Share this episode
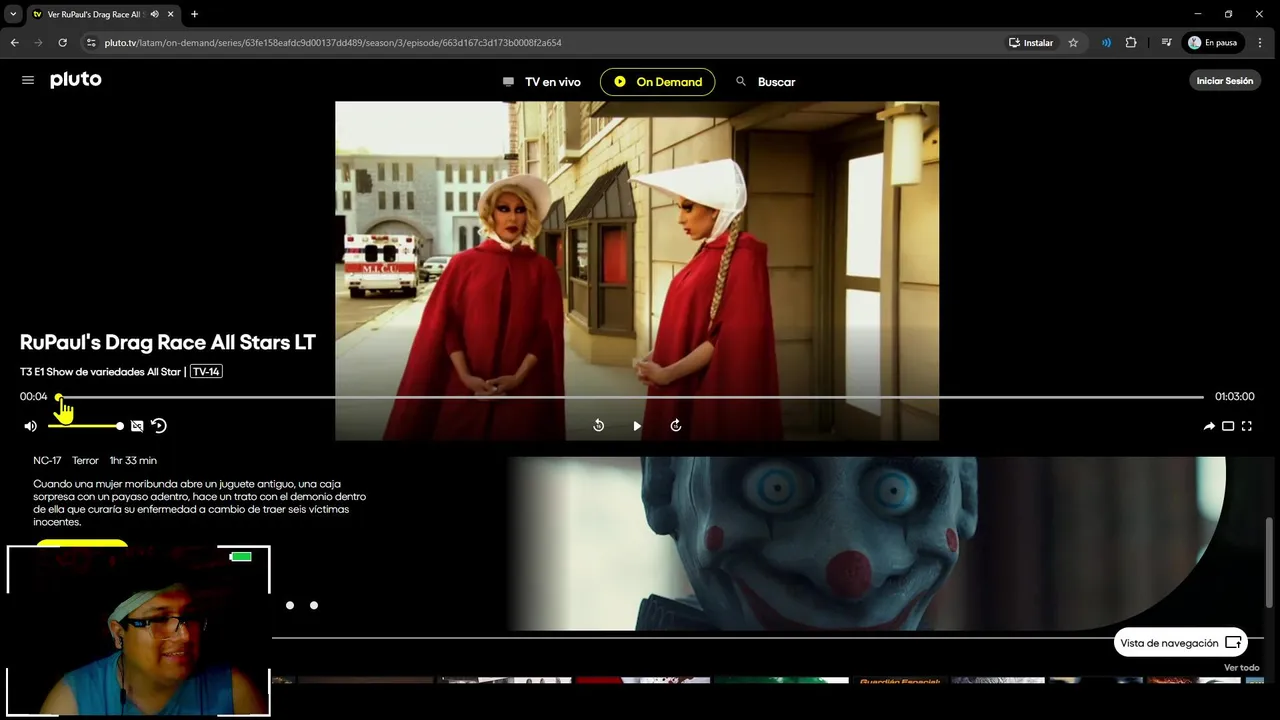Image resolution: width=1280 pixels, height=720 pixels. point(1209,426)
